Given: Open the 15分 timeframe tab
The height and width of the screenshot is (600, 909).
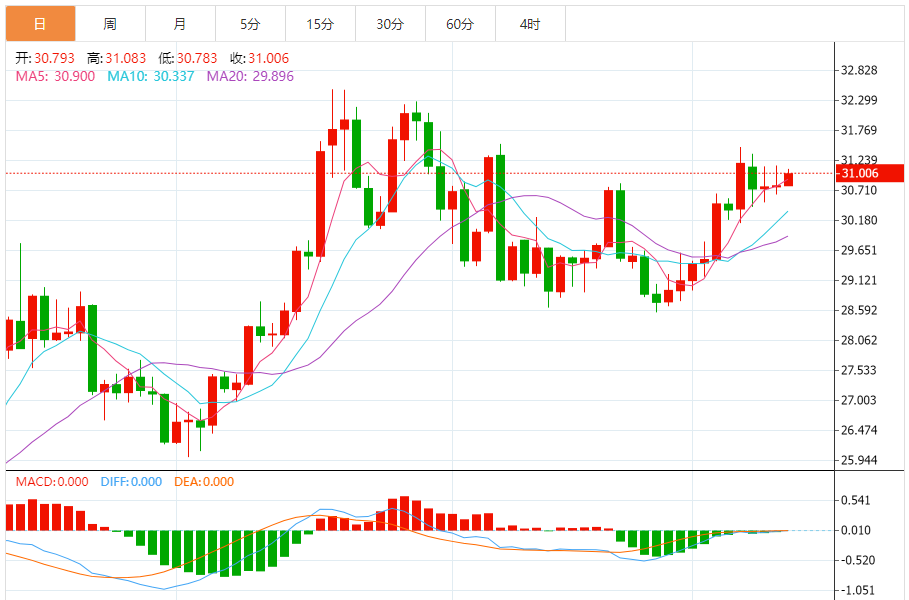Looking at the screenshot, I should pyautogui.click(x=321, y=24).
